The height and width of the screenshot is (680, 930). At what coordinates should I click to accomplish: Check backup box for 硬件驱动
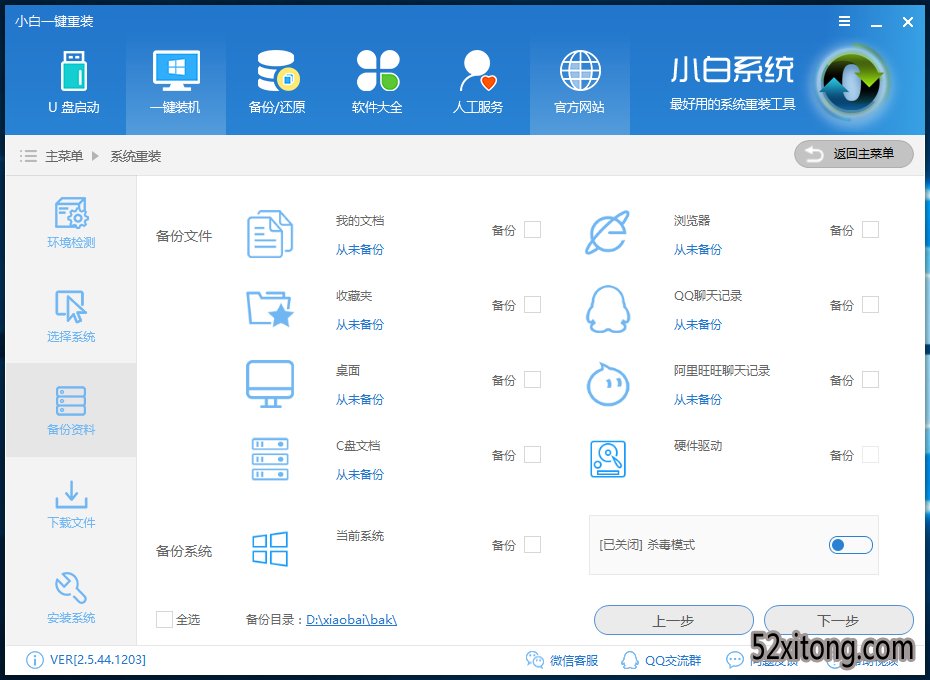870,455
